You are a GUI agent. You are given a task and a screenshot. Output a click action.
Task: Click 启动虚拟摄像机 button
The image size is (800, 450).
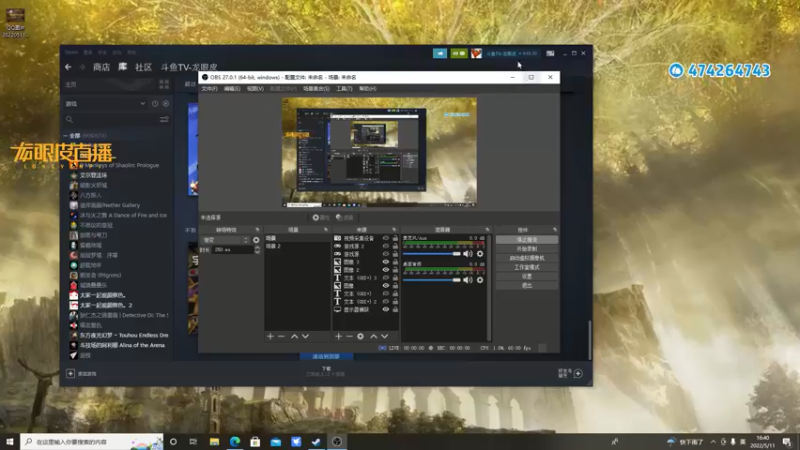pyautogui.click(x=527, y=258)
